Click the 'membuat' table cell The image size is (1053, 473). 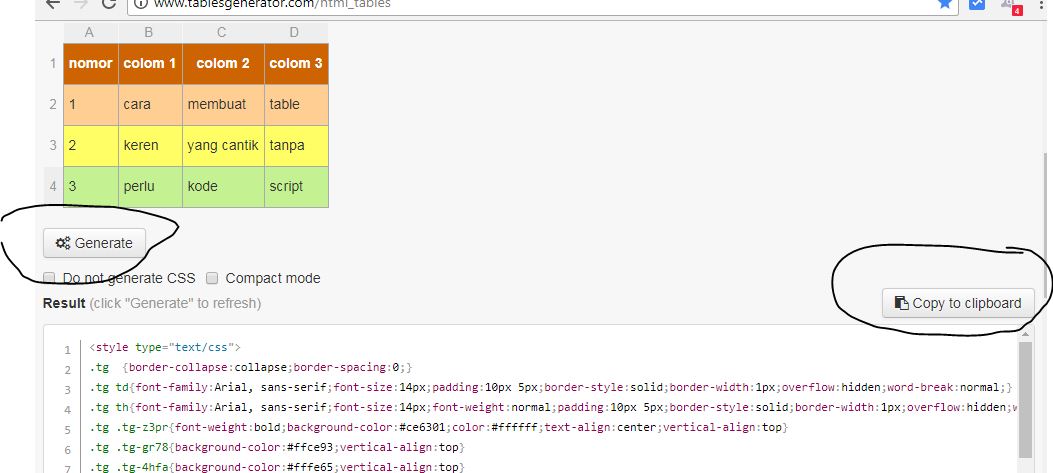click(223, 105)
